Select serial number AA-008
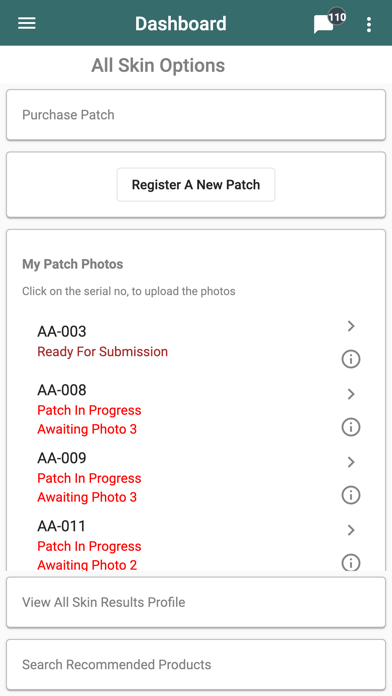392x696 pixels. pyautogui.click(x=62, y=390)
